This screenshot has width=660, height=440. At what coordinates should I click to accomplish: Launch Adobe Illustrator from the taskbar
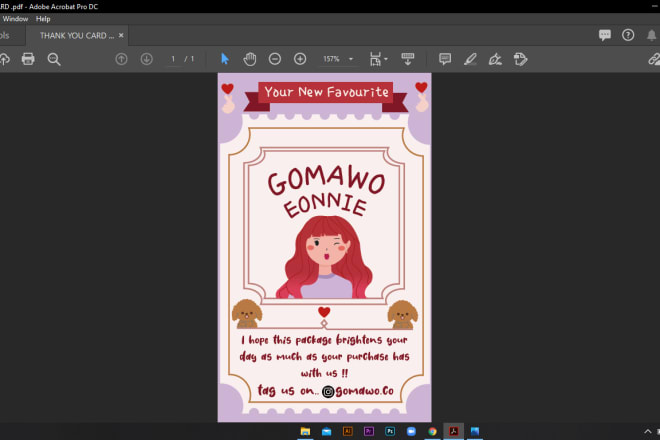tap(348, 431)
